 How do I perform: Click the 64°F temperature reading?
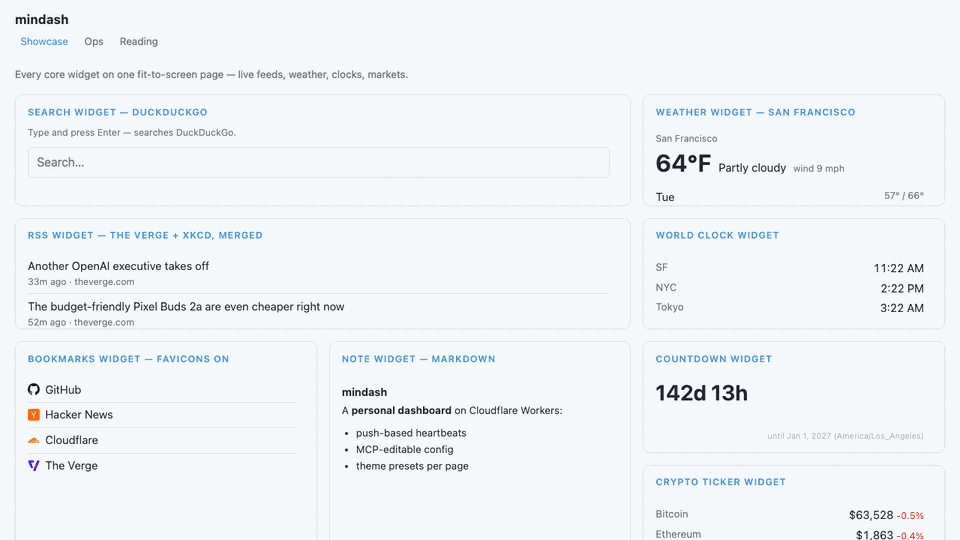[683, 163]
